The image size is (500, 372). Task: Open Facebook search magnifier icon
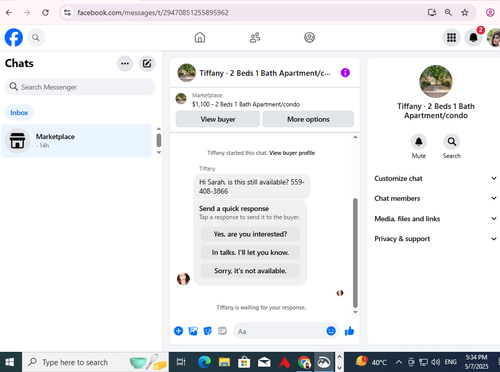[36, 38]
